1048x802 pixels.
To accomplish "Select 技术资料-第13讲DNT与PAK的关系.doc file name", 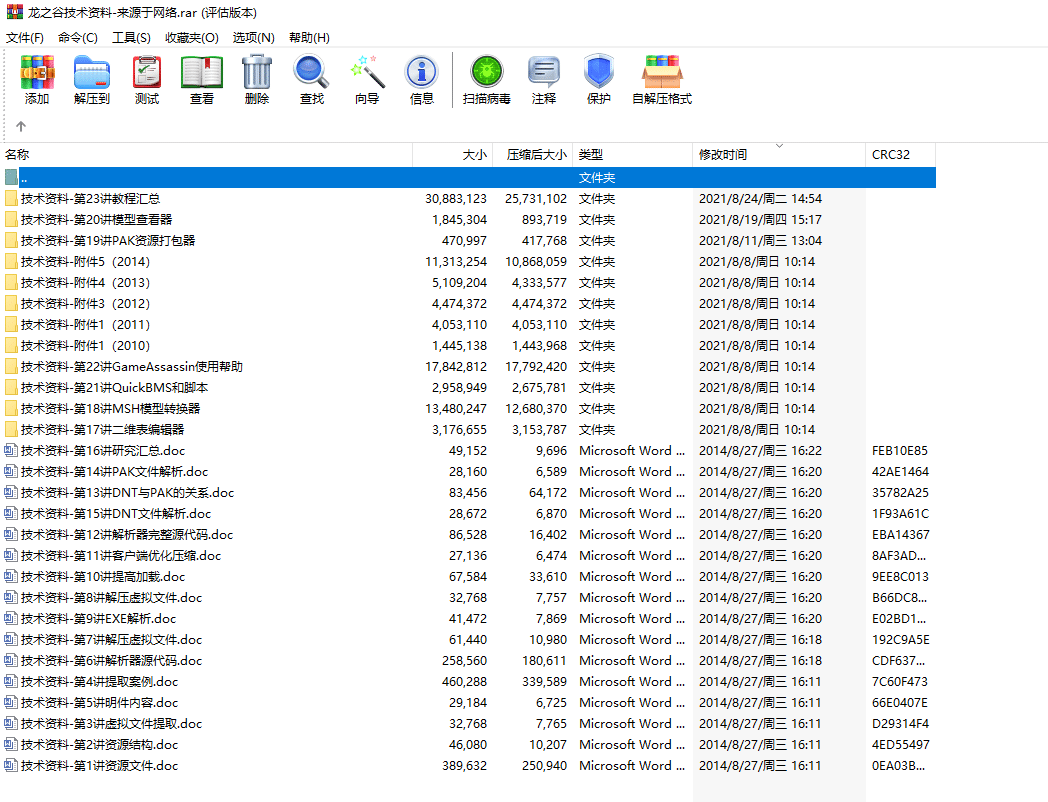I will coord(127,493).
